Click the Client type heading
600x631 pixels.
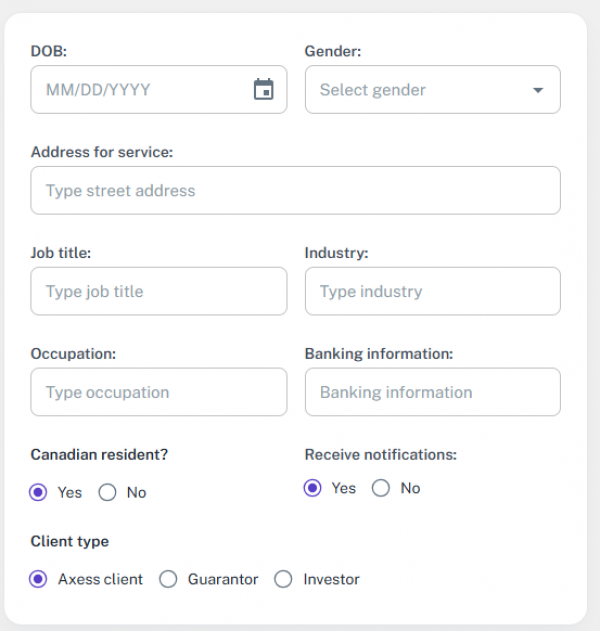70,542
